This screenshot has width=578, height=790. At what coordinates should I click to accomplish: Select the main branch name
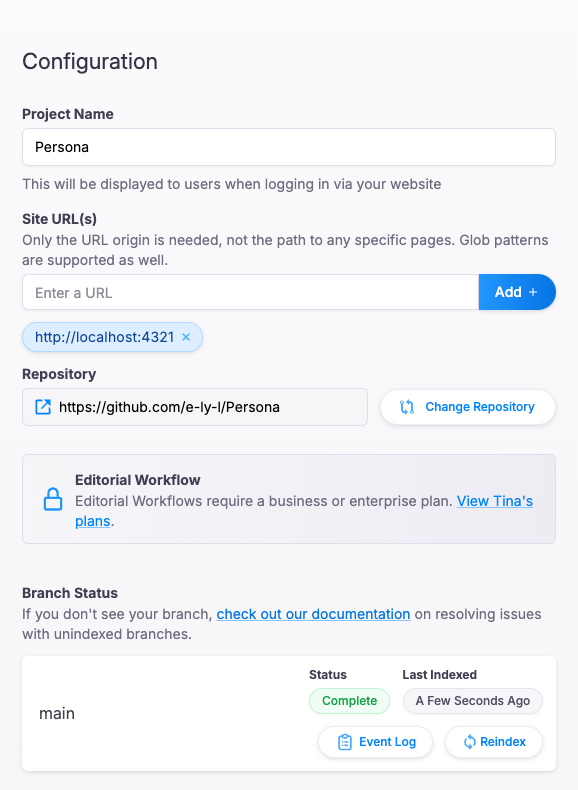point(57,713)
